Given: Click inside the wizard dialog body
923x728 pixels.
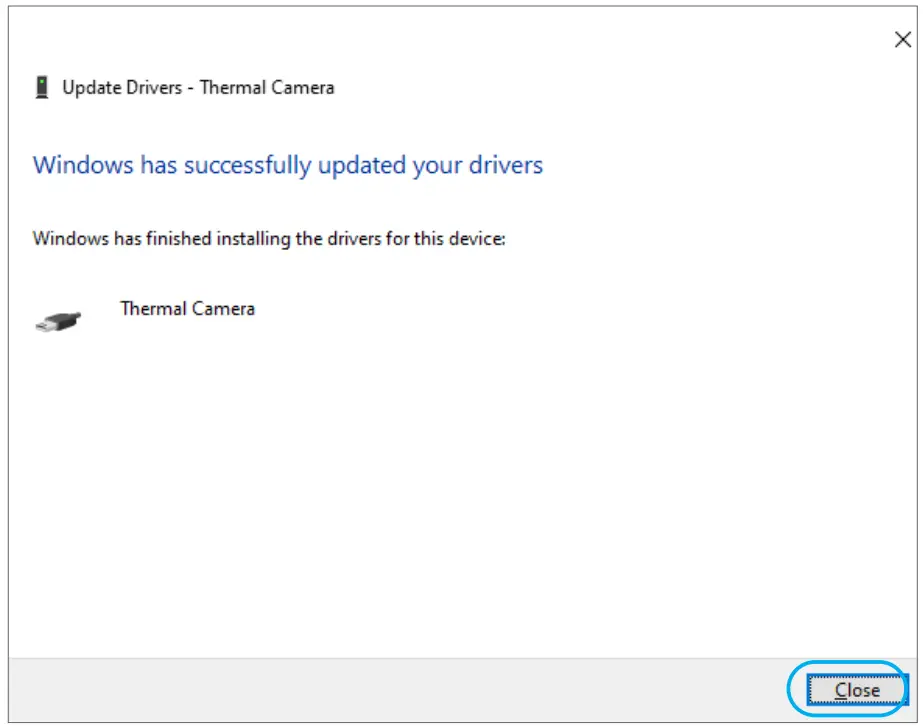Looking at the screenshot, I should point(460,450).
